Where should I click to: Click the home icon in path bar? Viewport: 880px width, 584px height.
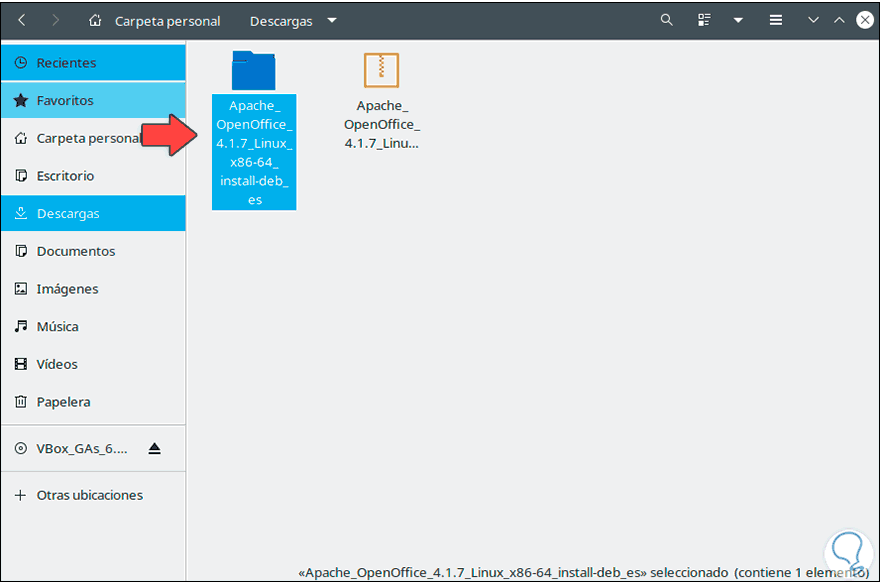(x=95, y=21)
